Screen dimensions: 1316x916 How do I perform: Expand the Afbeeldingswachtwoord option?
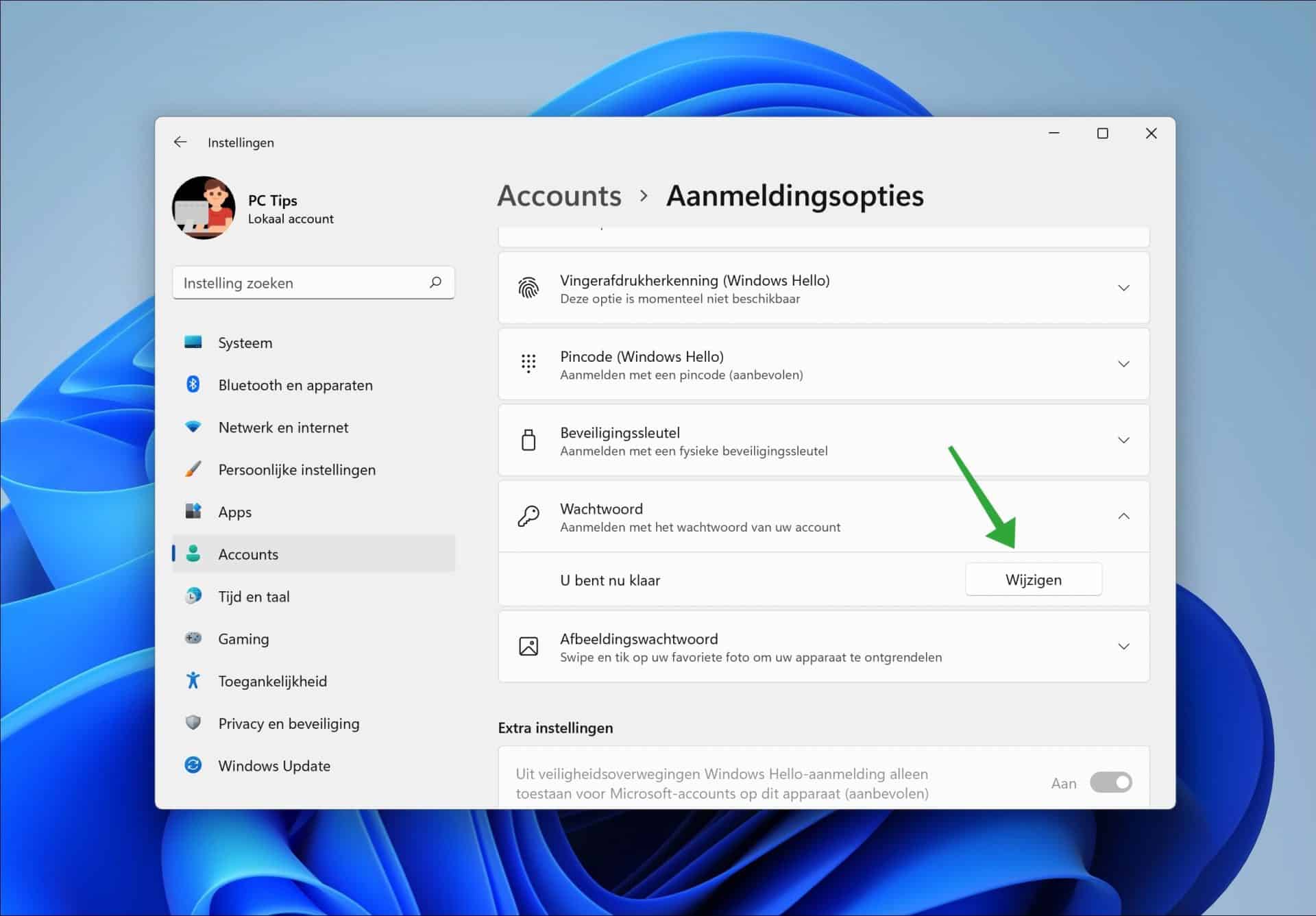click(x=1123, y=645)
